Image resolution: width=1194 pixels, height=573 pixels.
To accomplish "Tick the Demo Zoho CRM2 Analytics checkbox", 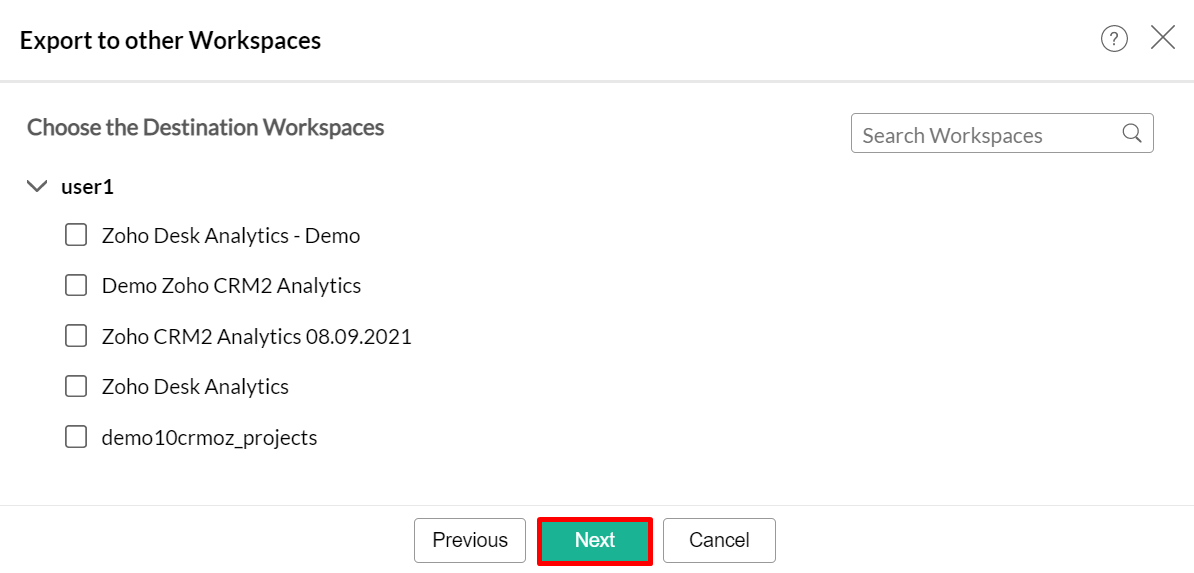I will (x=76, y=286).
